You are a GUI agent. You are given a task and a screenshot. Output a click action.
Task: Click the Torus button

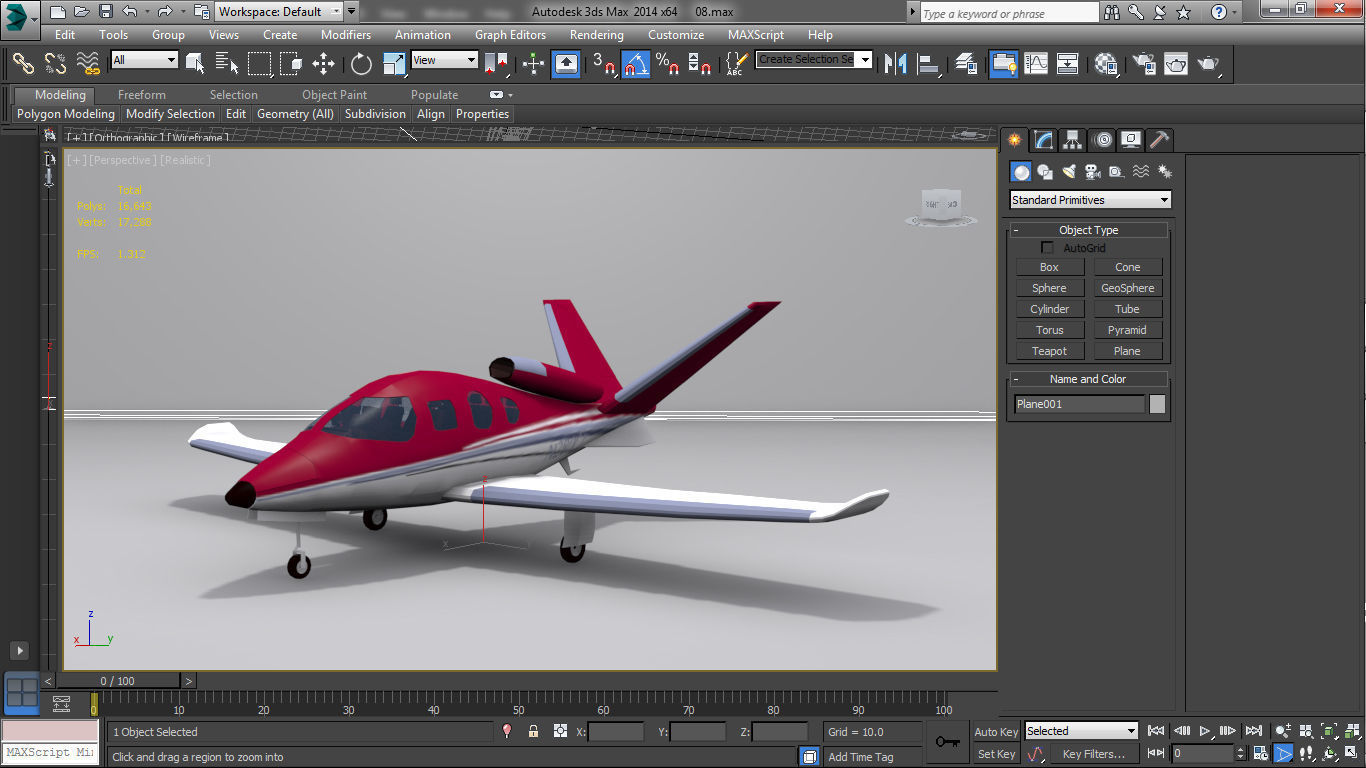[1049, 330]
